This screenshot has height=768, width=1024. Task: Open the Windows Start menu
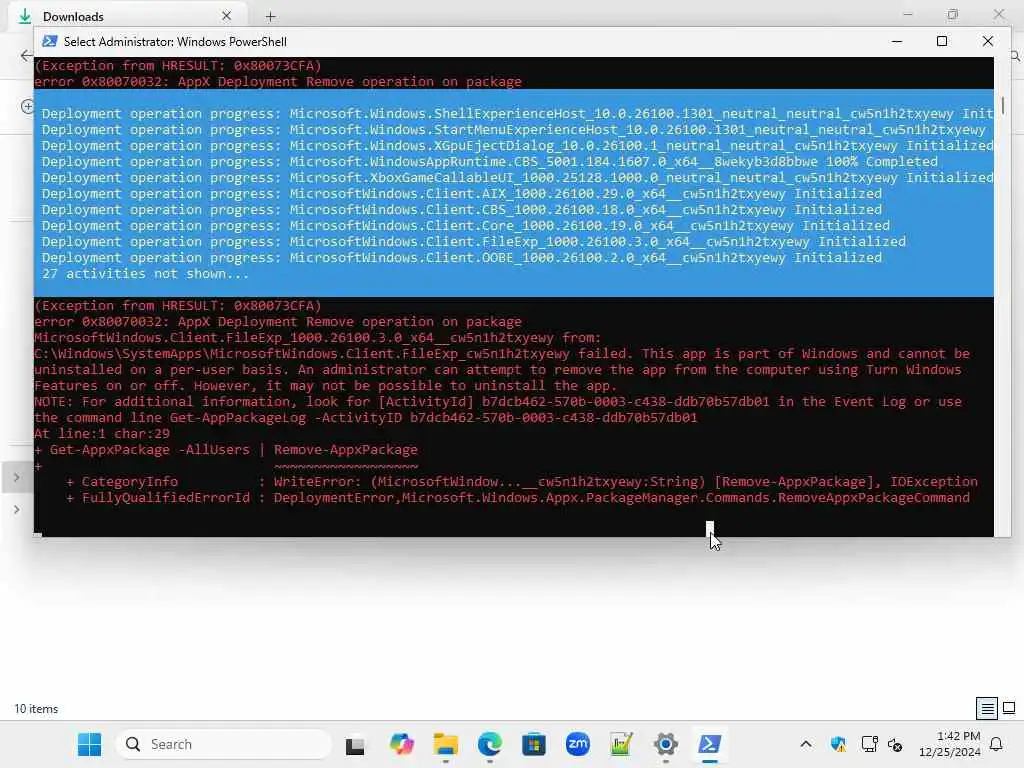click(x=89, y=744)
